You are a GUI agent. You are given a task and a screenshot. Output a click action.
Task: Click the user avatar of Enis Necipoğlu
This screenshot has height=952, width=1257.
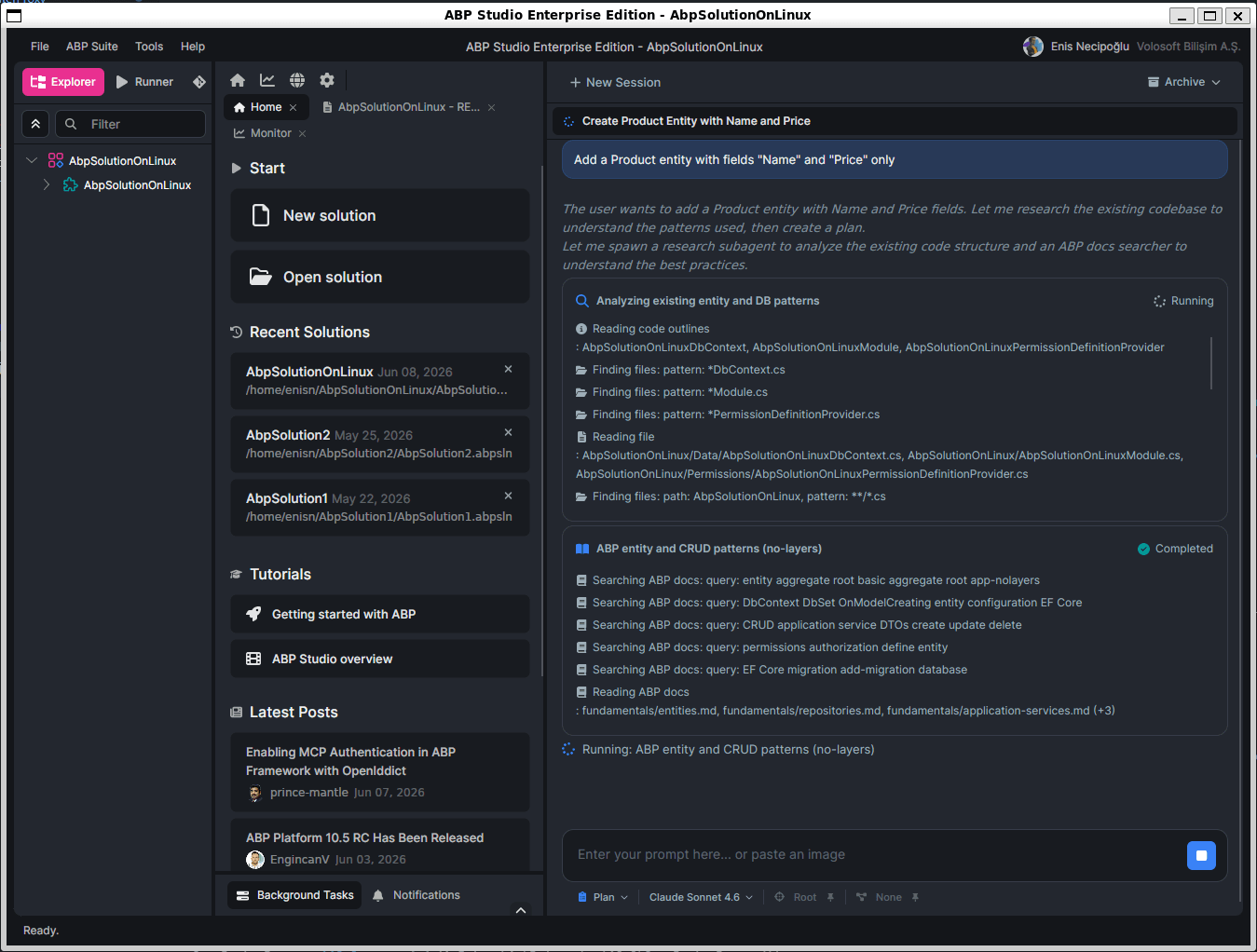click(x=1032, y=47)
